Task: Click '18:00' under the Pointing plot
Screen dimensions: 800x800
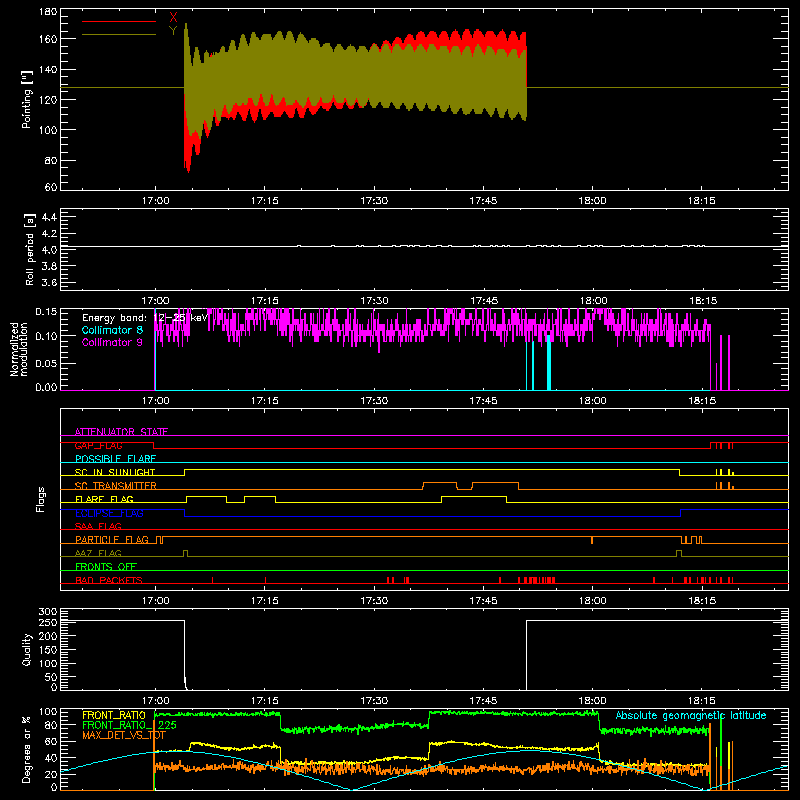Action: point(592,201)
